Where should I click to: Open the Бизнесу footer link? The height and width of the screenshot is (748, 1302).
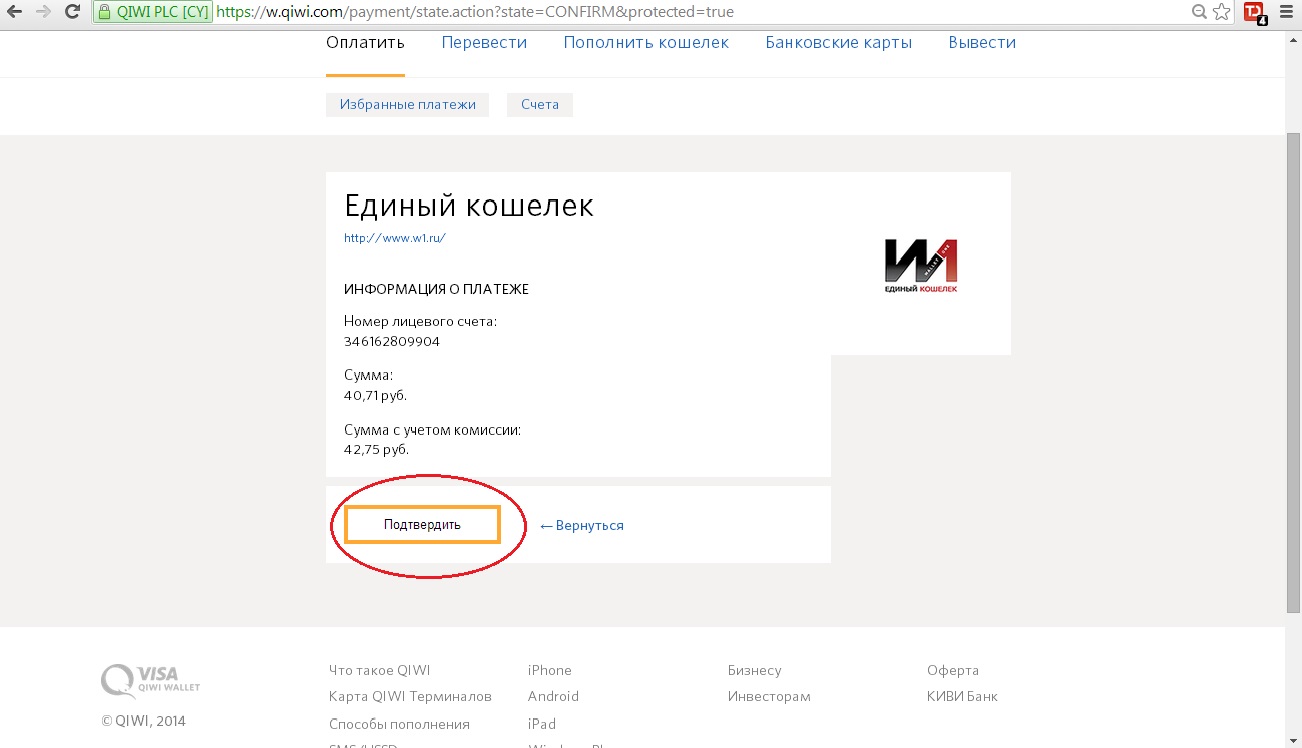[x=755, y=670]
